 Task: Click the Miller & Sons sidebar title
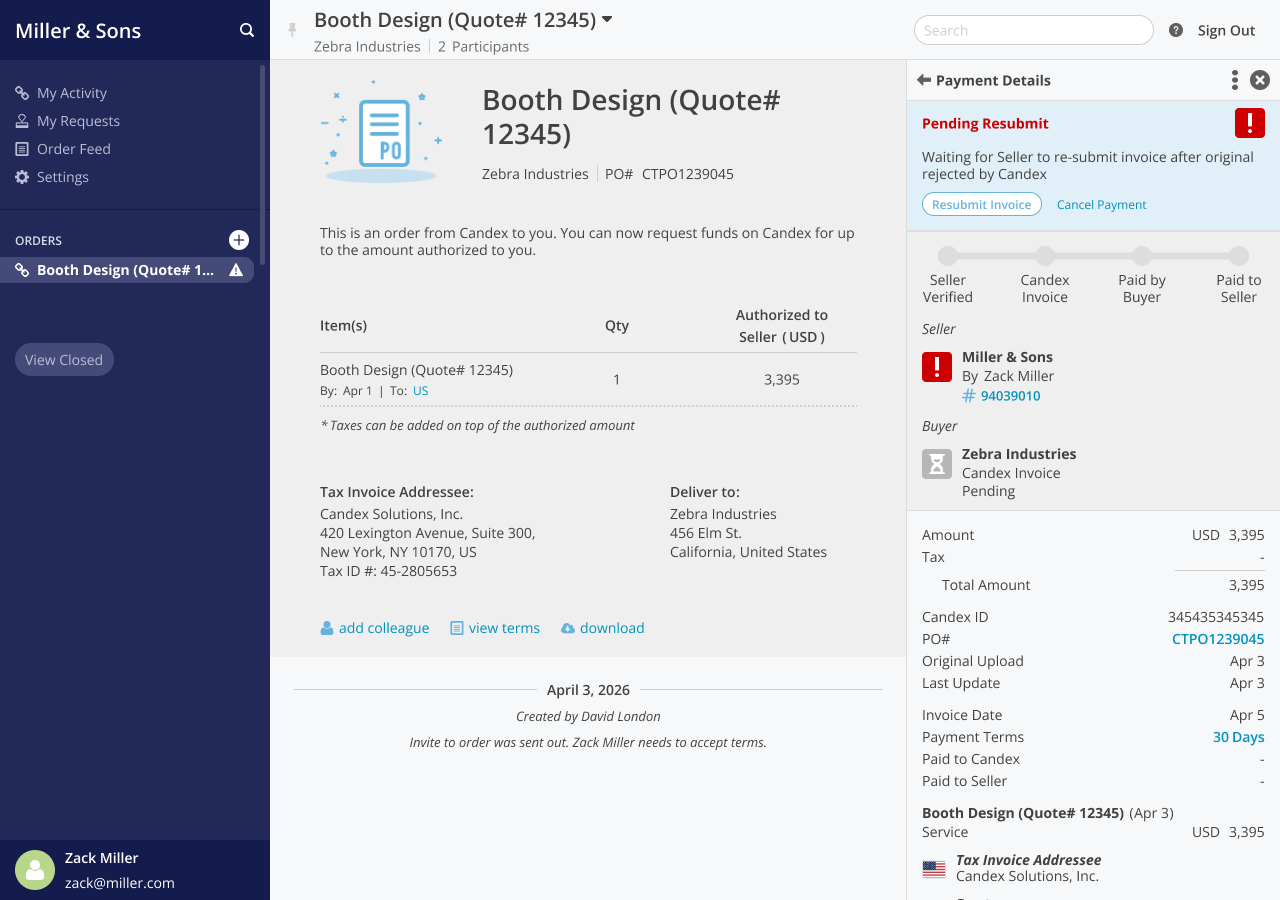point(78,30)
